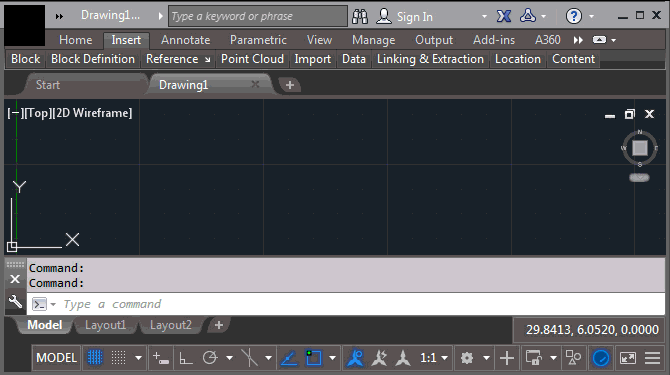Toggle object snap tracking icon
Screen dimensions: 670x375
point(289,357)
